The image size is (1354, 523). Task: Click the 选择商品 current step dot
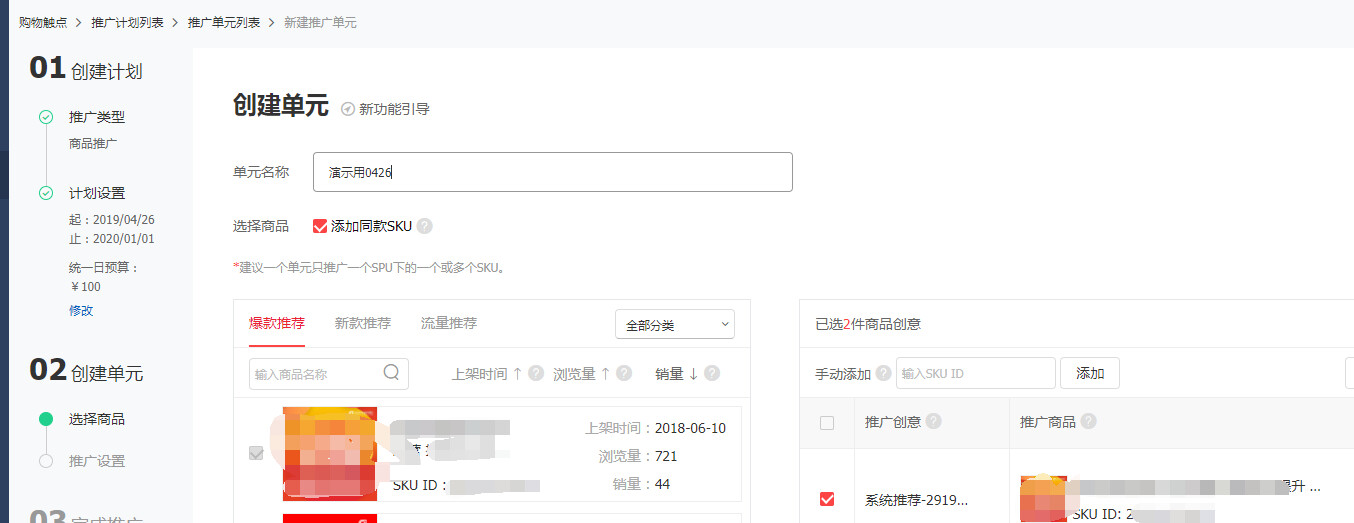[46, 419]
